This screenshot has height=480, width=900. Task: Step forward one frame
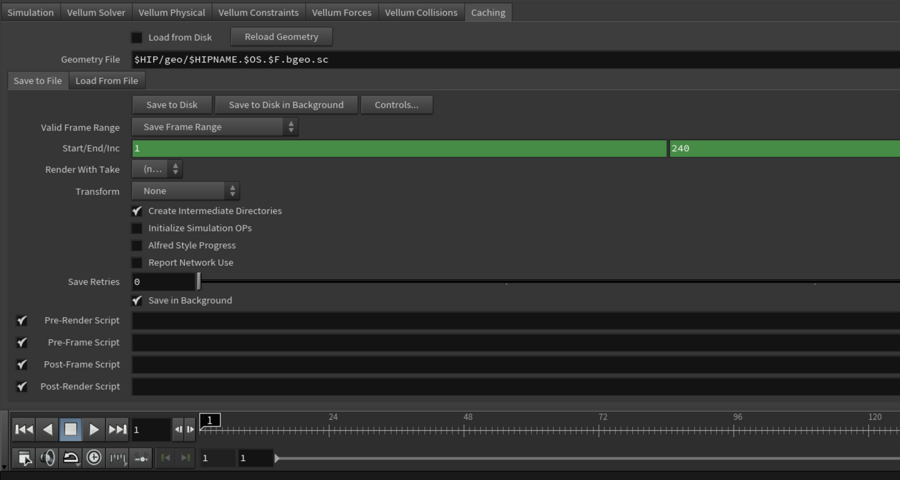click(190, 429)
